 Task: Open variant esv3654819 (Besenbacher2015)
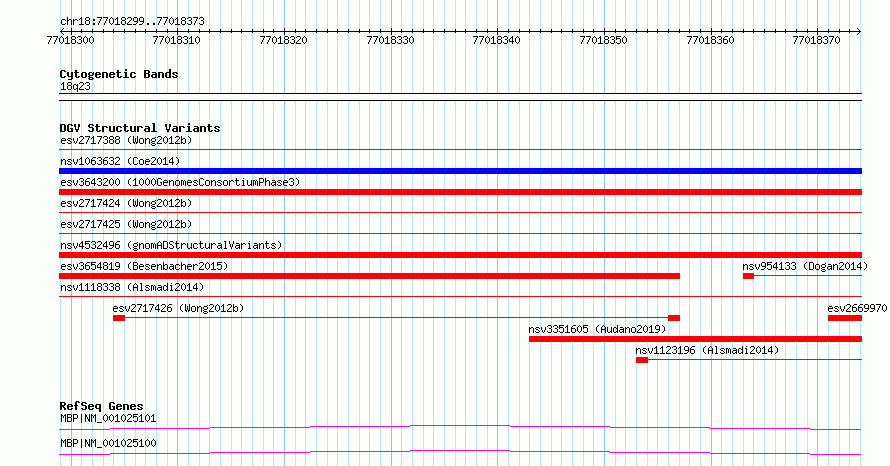tap(144, 266)
